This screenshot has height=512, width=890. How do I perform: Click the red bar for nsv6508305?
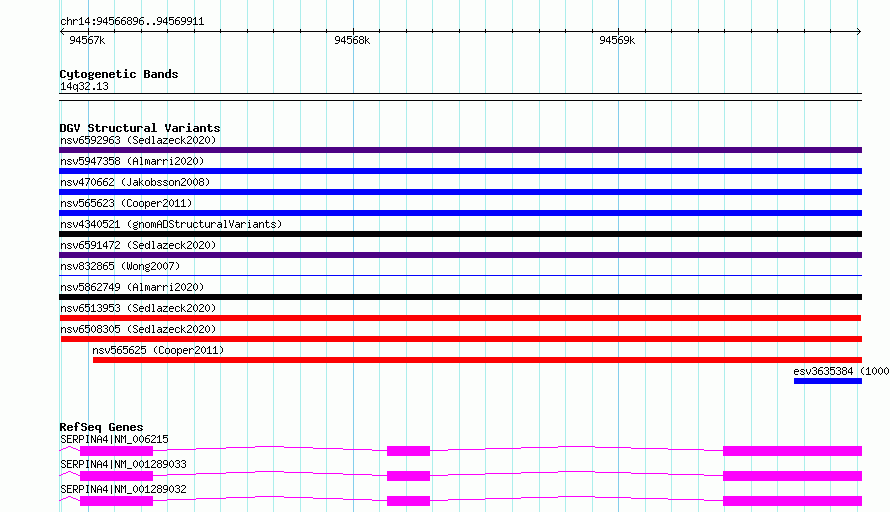[x=461, y=339]
